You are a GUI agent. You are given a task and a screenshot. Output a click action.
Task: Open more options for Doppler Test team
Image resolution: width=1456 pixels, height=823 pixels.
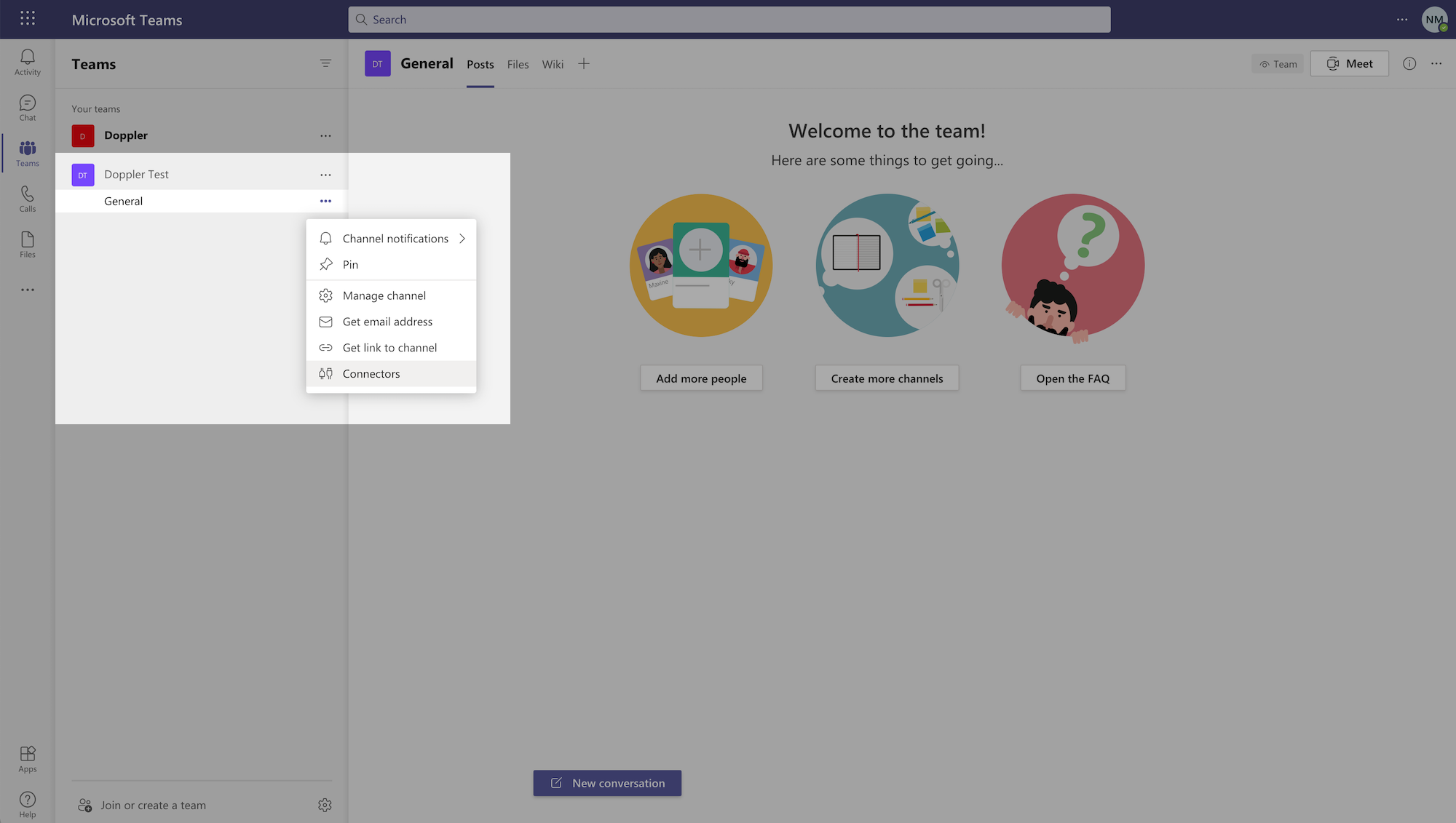tap(325, 175)
